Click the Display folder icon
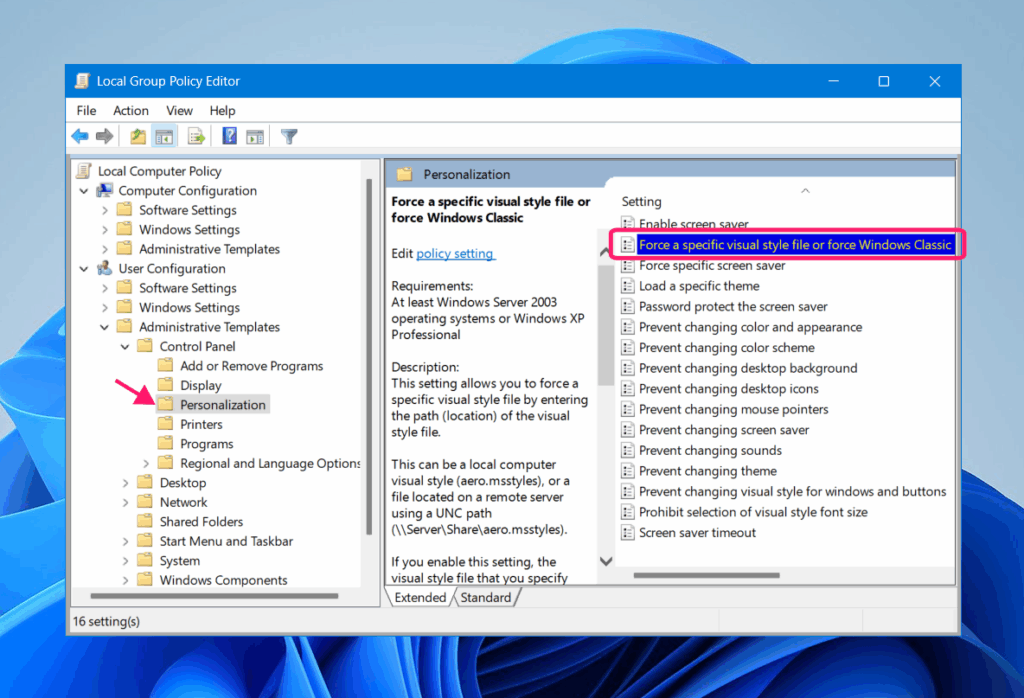Image resolution: width=1024 pixels, height=698 pixels. pos(166,385)
